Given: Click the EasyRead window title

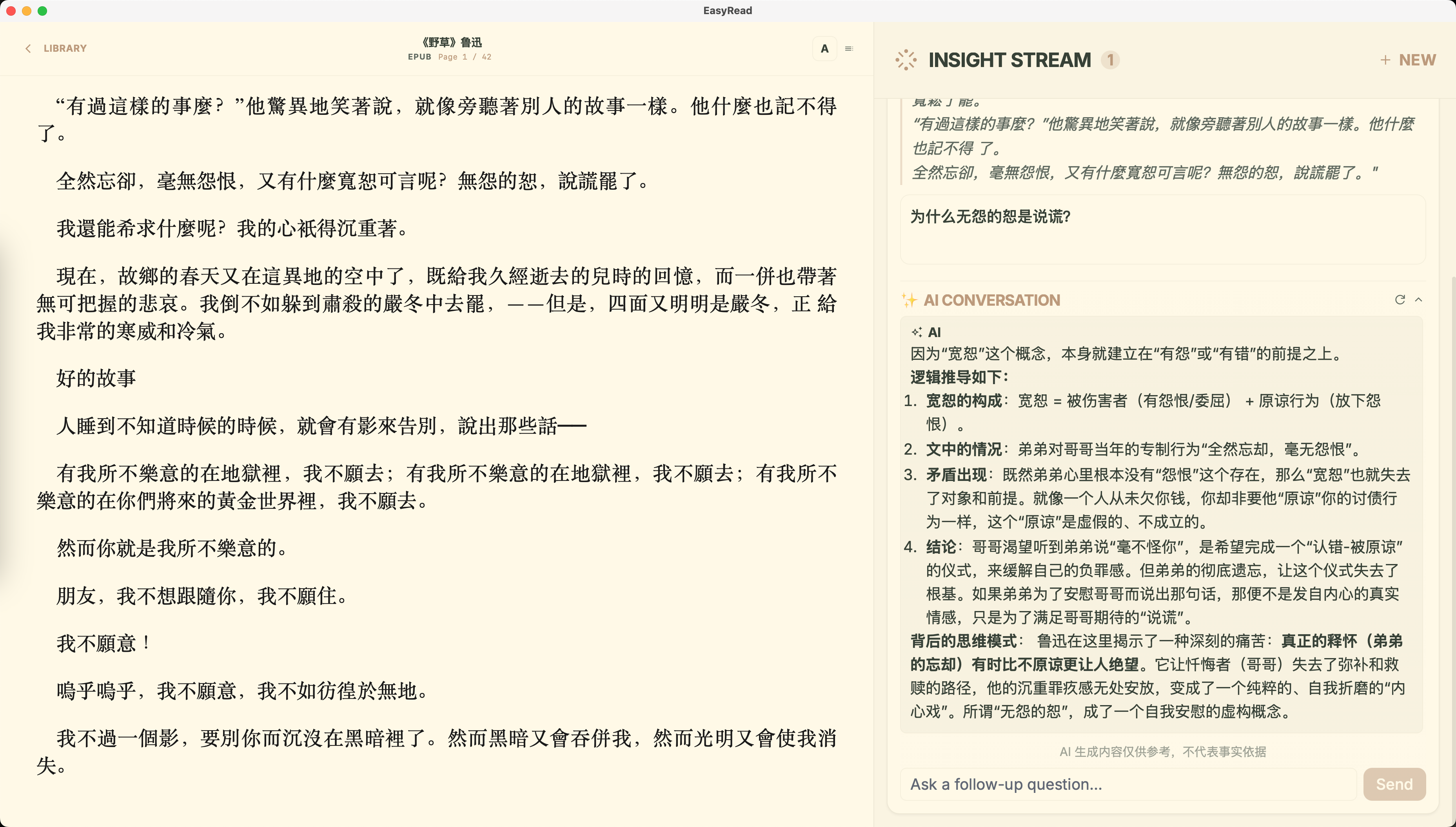Looking at the screenshot, I should click(x=727, y=10).
